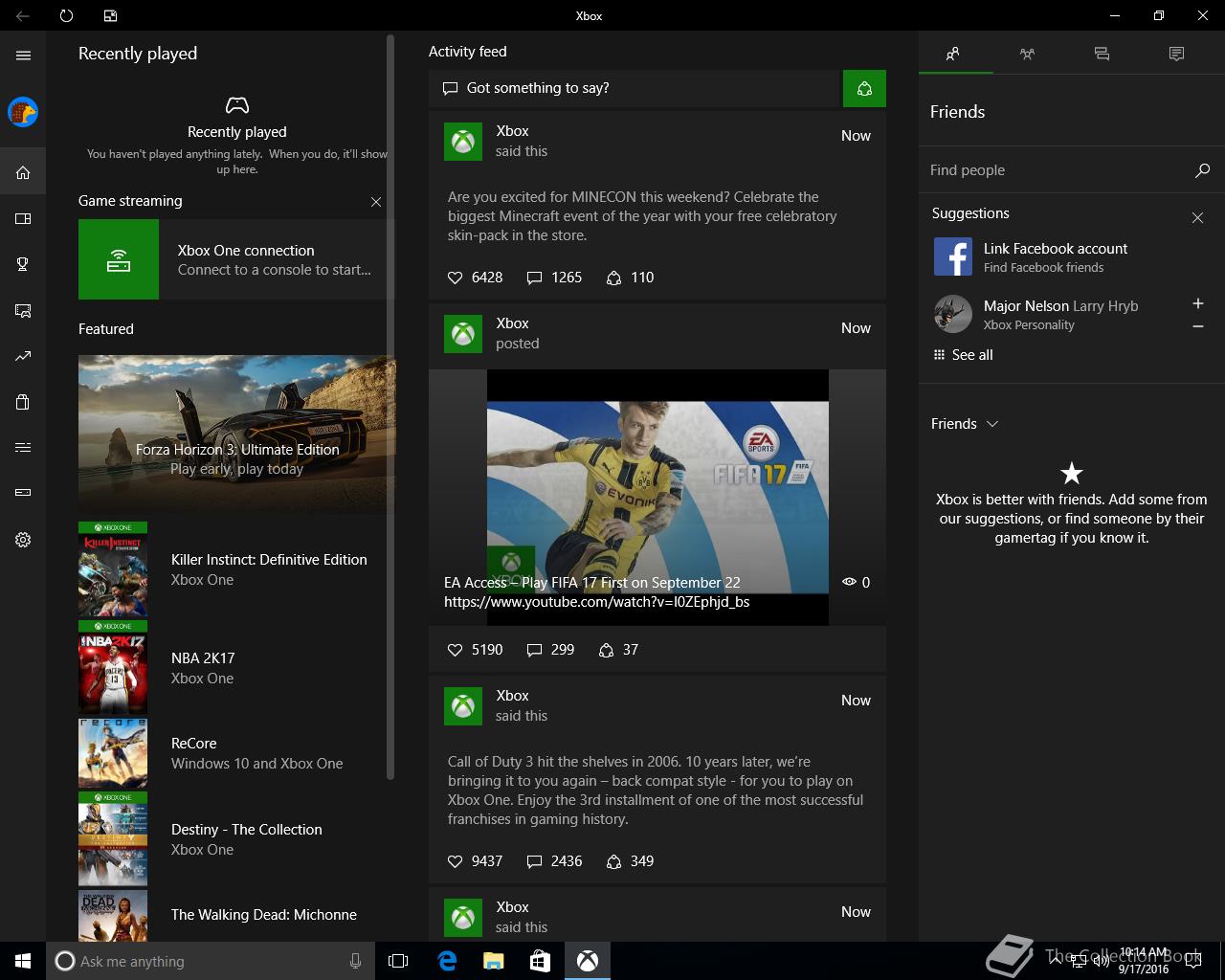Click the Cortana microphone icon
The width and height of the screenshot is (1225, 980).
click(356, 961)
